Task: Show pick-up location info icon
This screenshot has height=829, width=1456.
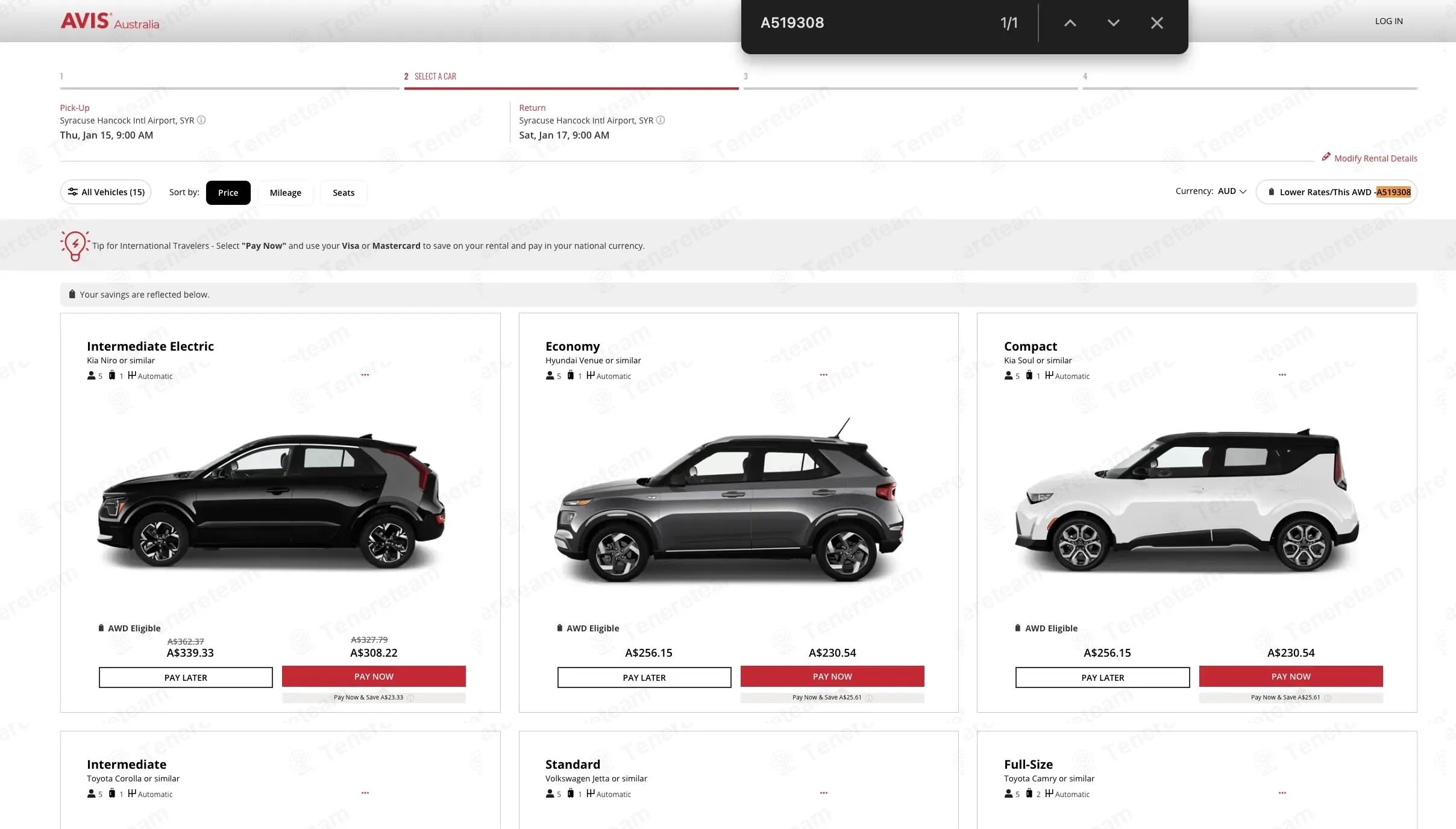Action: [201, 120]
